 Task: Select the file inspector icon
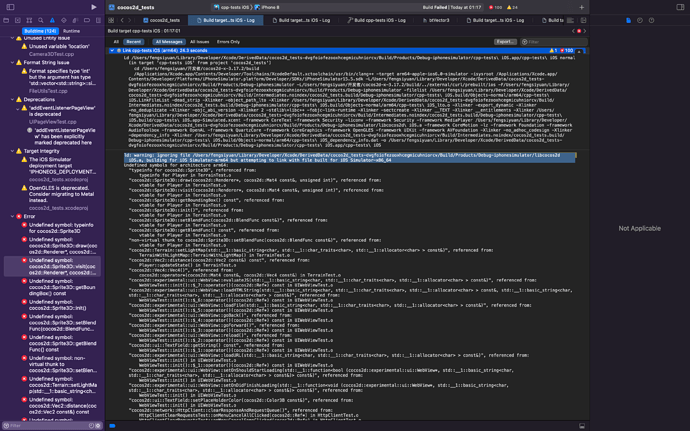click(628, 20)
